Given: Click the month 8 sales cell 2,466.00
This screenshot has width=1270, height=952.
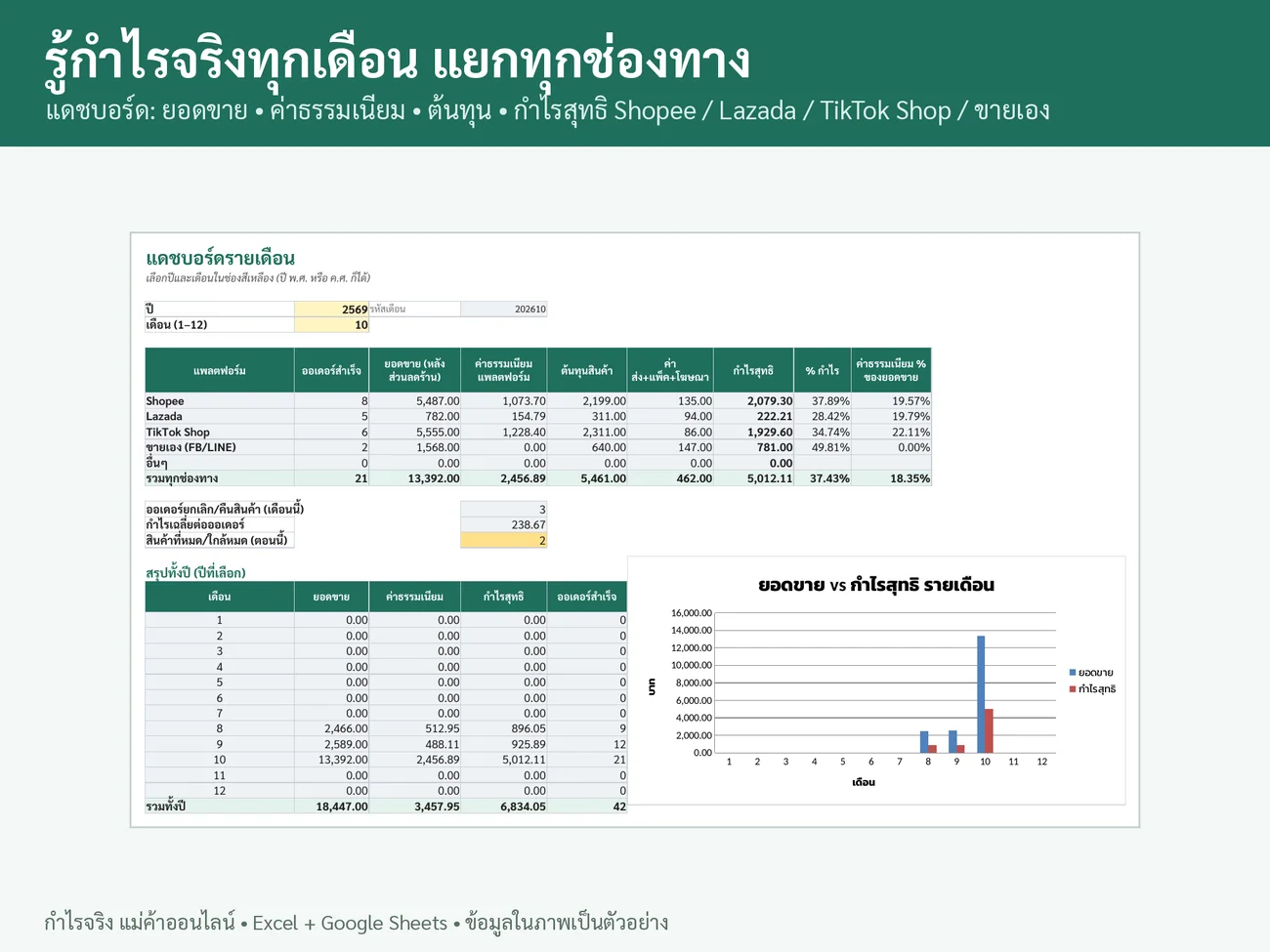Looking at the screenshot, I should tap(332, 728).
